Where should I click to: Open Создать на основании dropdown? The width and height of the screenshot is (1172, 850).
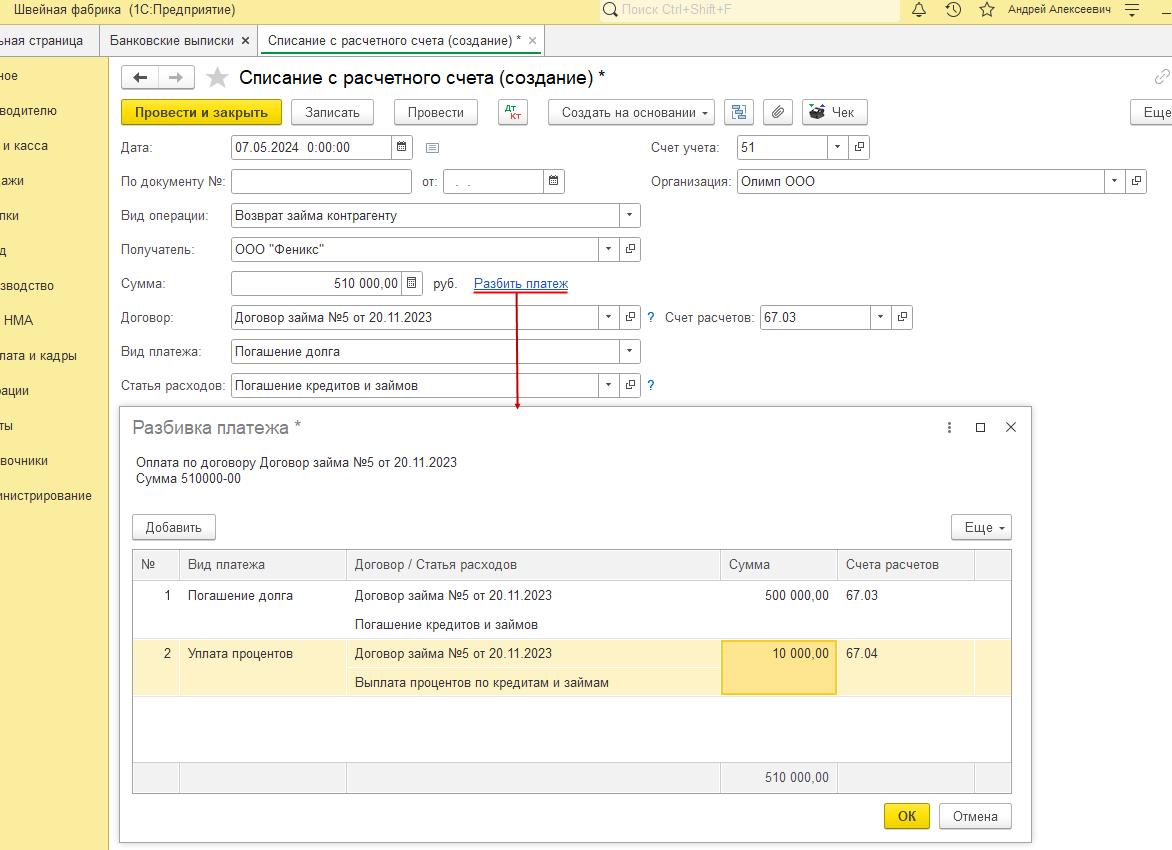tap(631, 112)
